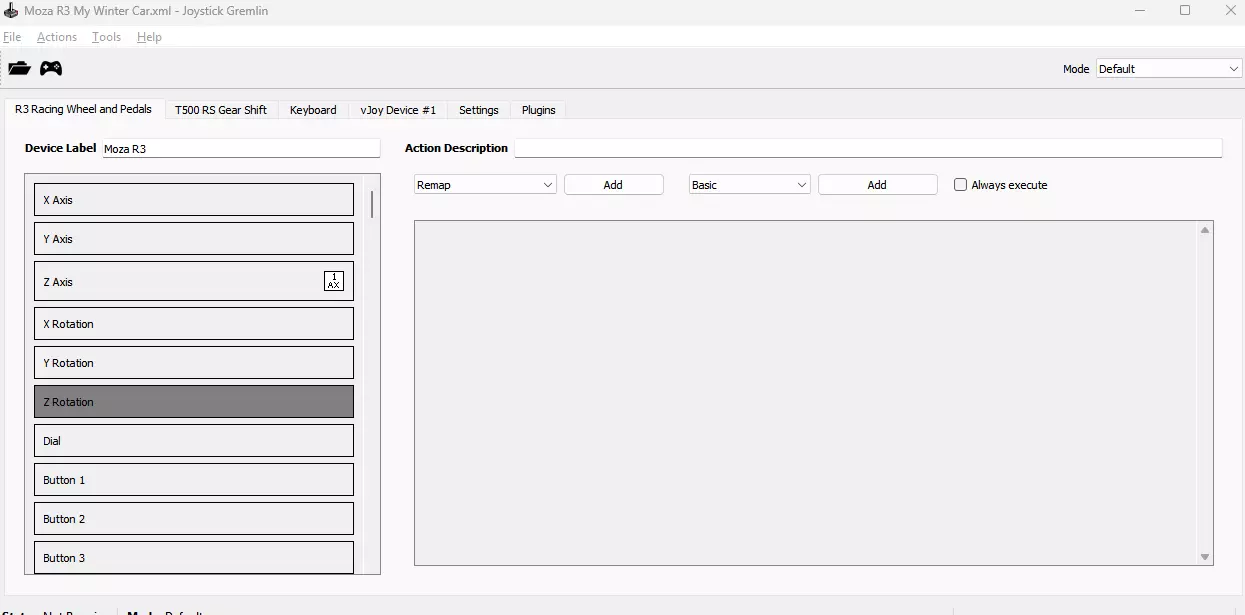Select the Z Axis input
The image size is (1245, 615).
click(194, 281)
